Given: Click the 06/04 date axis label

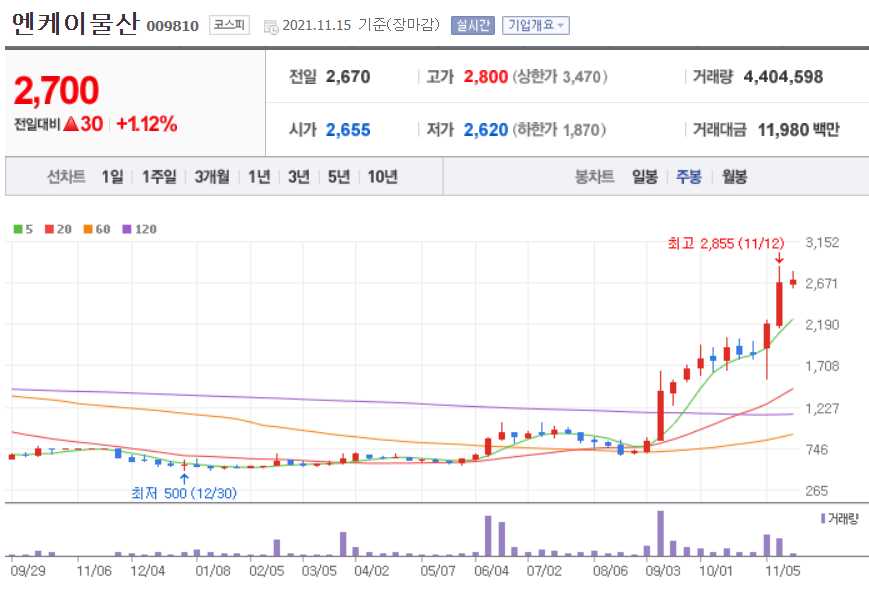Looking at the screenshot, I should click(491, 570).
